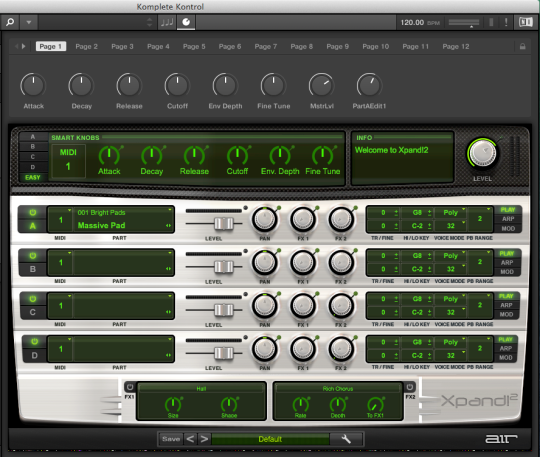The height and width of the screenshot is (457, 540).
Task: Open part A Poly voice mode dropdown
Action: point(450,212)
